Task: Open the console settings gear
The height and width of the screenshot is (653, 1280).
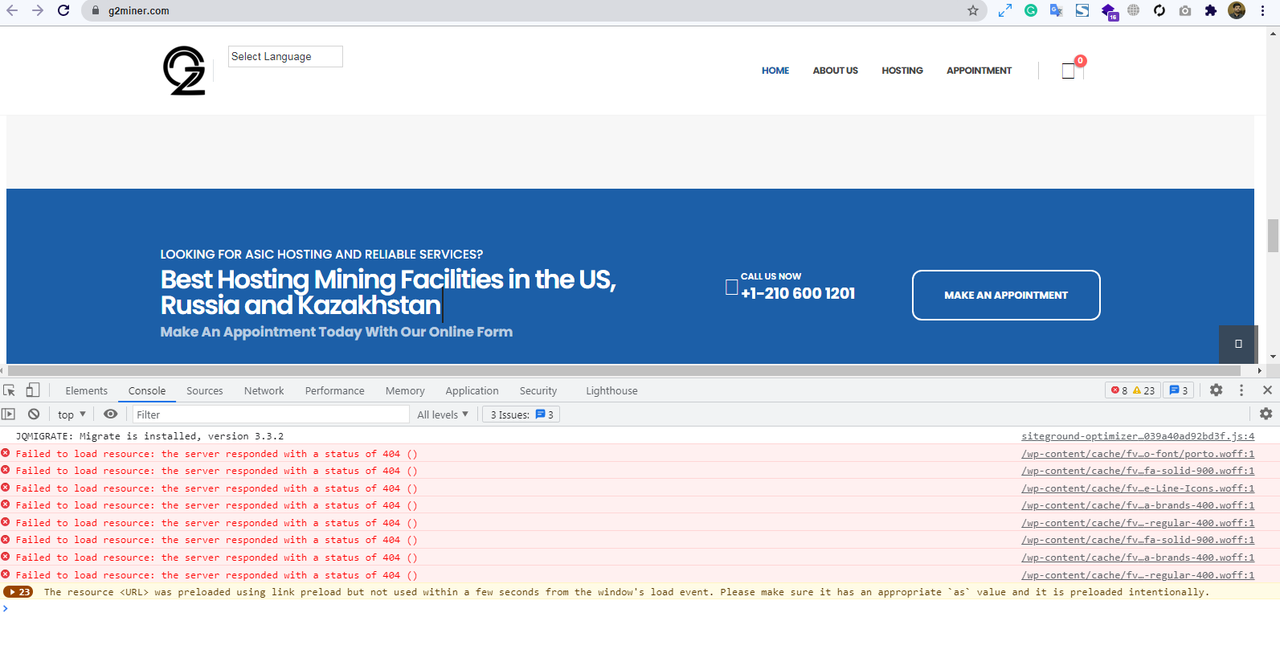Action: coord(1266,414)
